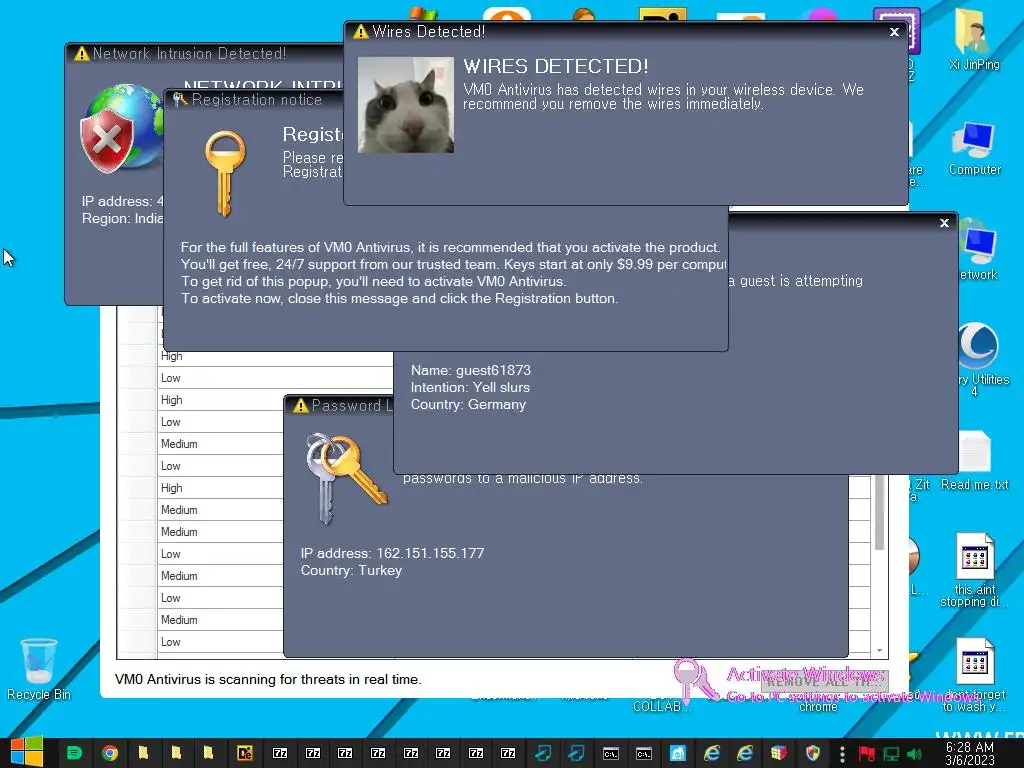The height and width of the screenshot is (768, 1024).
Task: Open the 'this aint stopping di...' desktop file
Action: pyautogui.click(x=974, y=569)
